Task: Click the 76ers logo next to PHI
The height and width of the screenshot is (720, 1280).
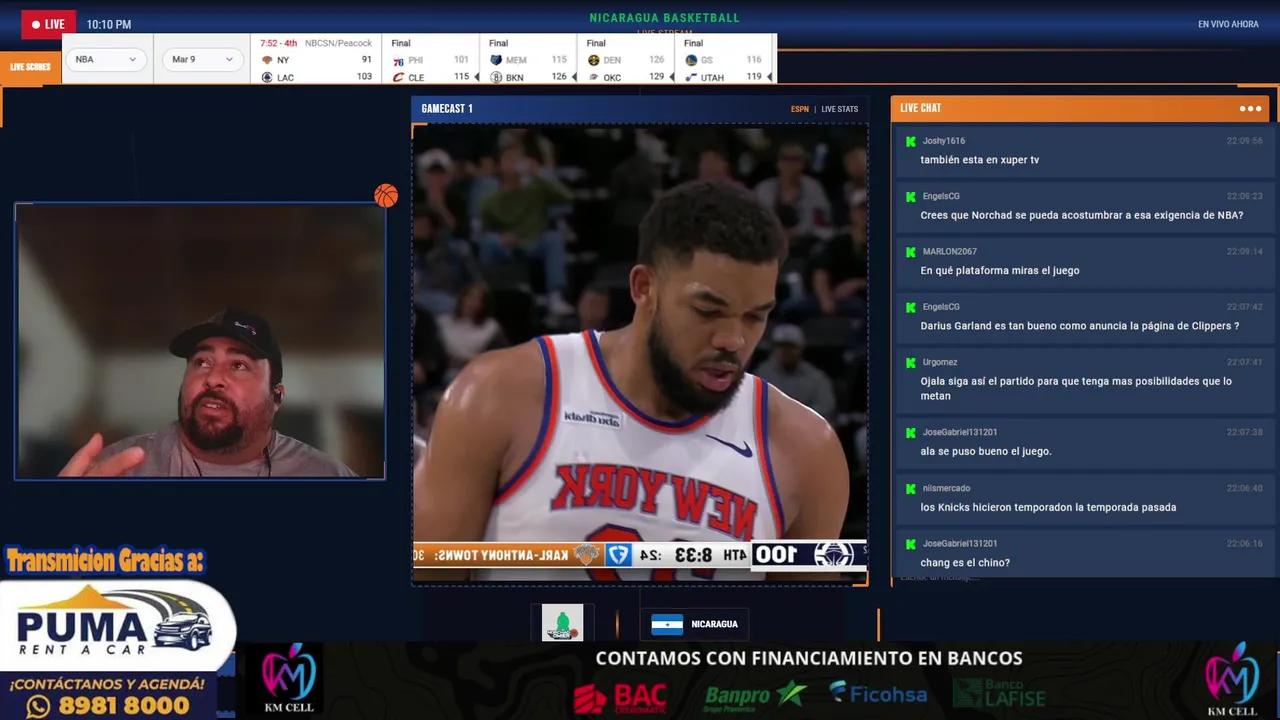Action: 398,60
